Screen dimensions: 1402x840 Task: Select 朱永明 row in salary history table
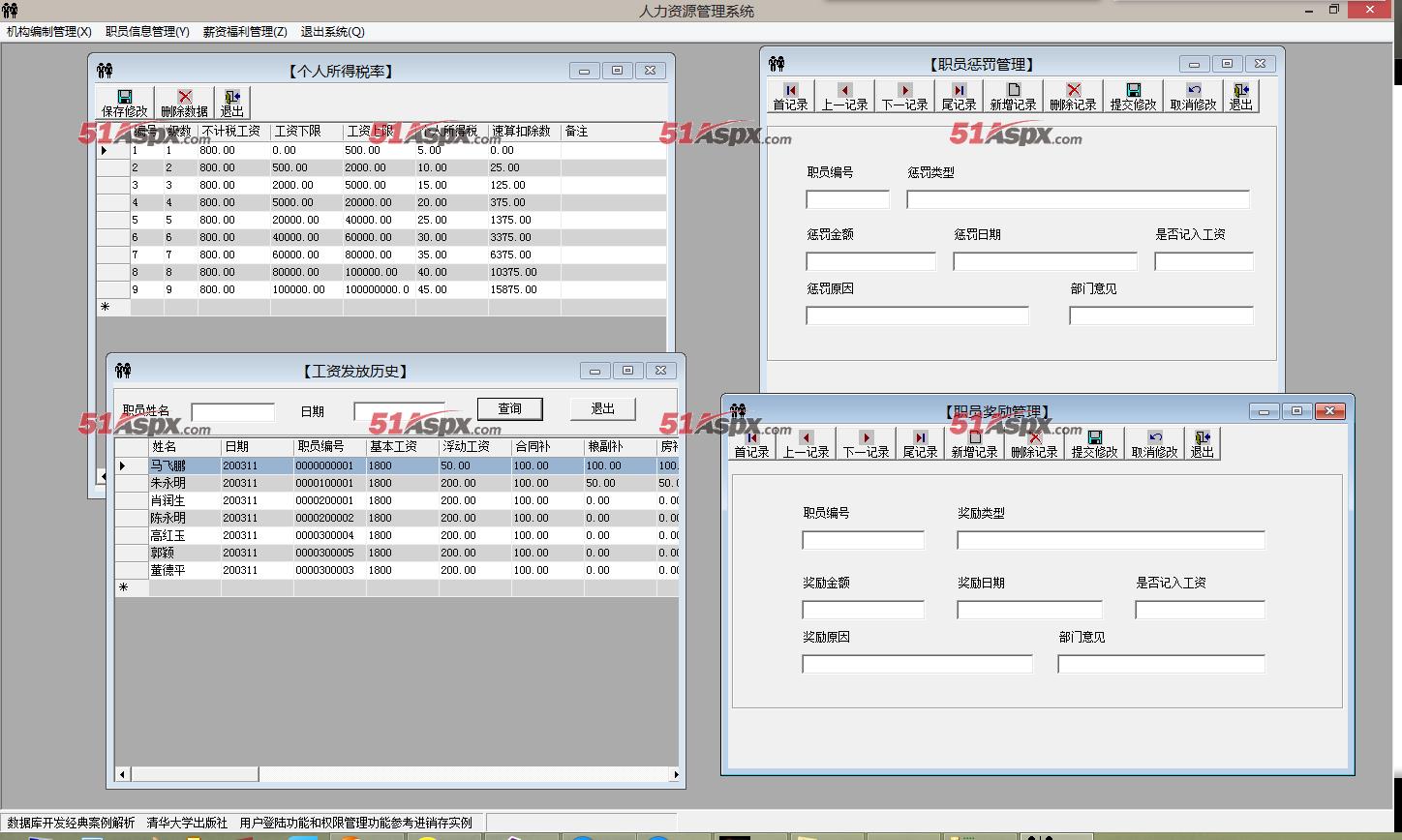coord(397,483)
